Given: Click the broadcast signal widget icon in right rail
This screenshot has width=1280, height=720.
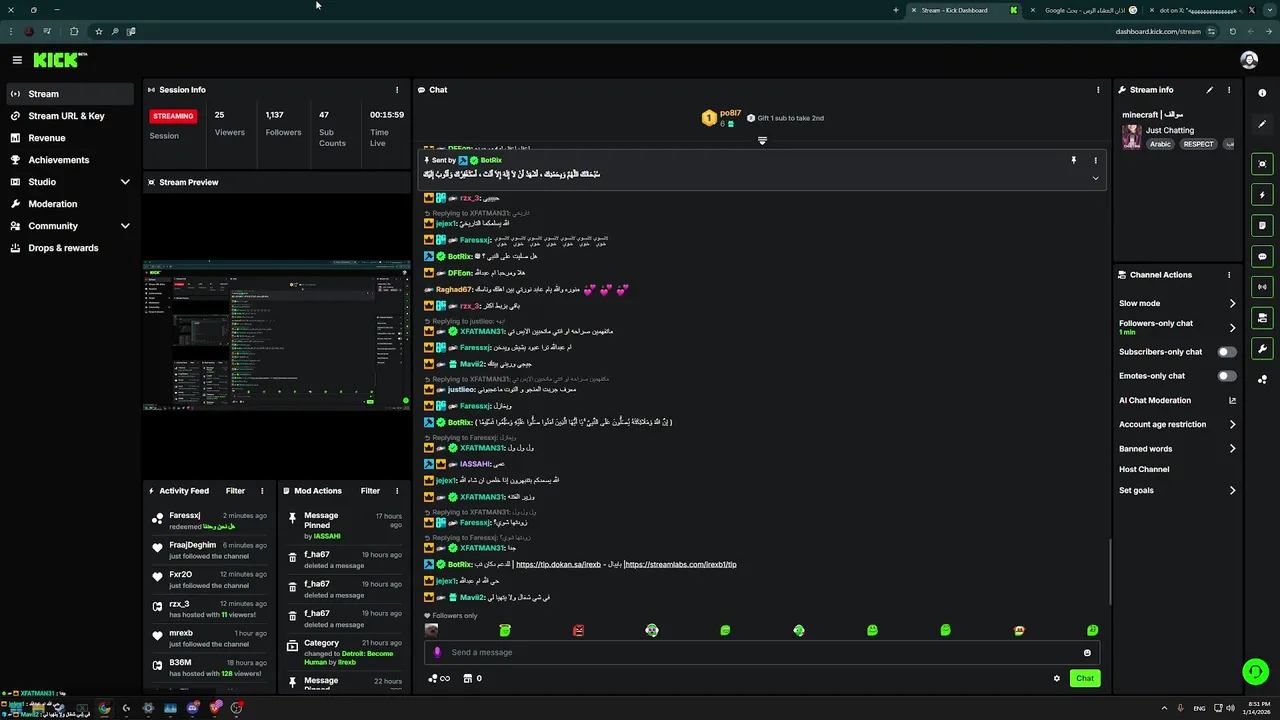Looking at the screenshot, I should coord(1262,287).
